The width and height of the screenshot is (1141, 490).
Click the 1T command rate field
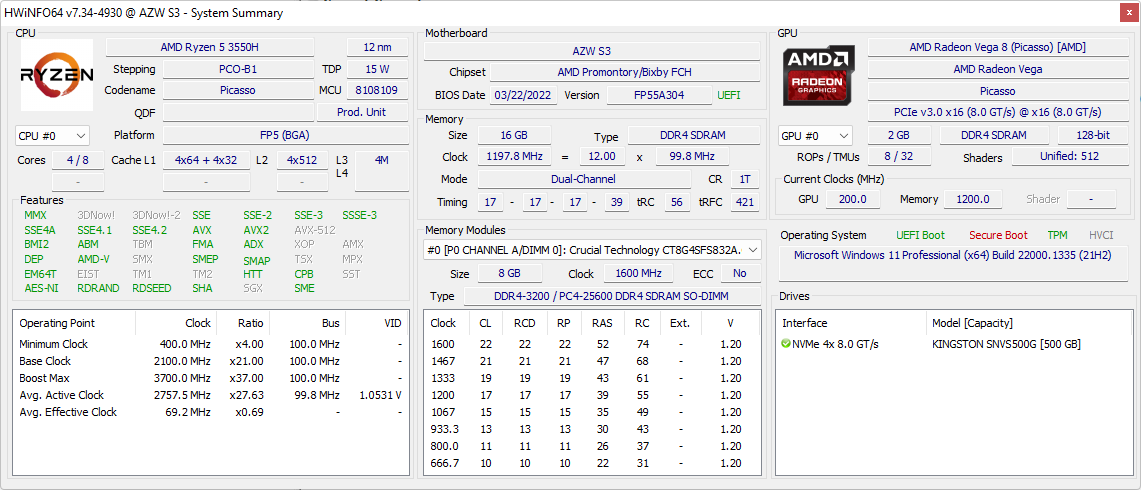[744, 178]
